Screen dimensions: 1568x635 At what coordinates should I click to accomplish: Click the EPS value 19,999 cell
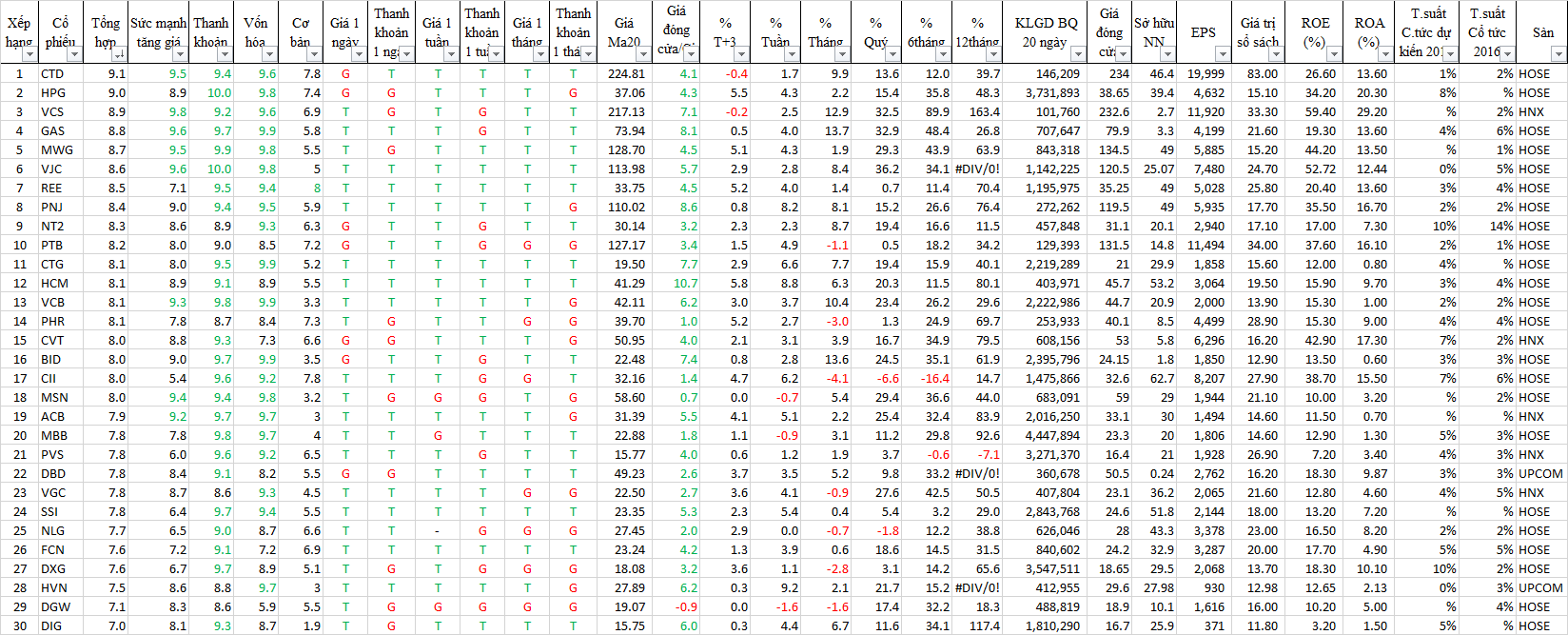(1205, 73)
